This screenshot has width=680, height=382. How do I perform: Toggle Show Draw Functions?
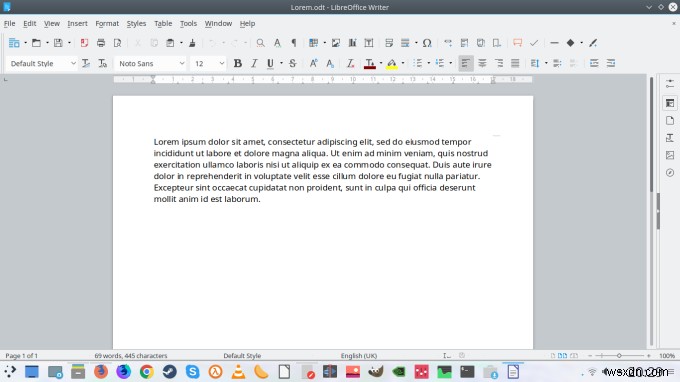coord(593,43)
